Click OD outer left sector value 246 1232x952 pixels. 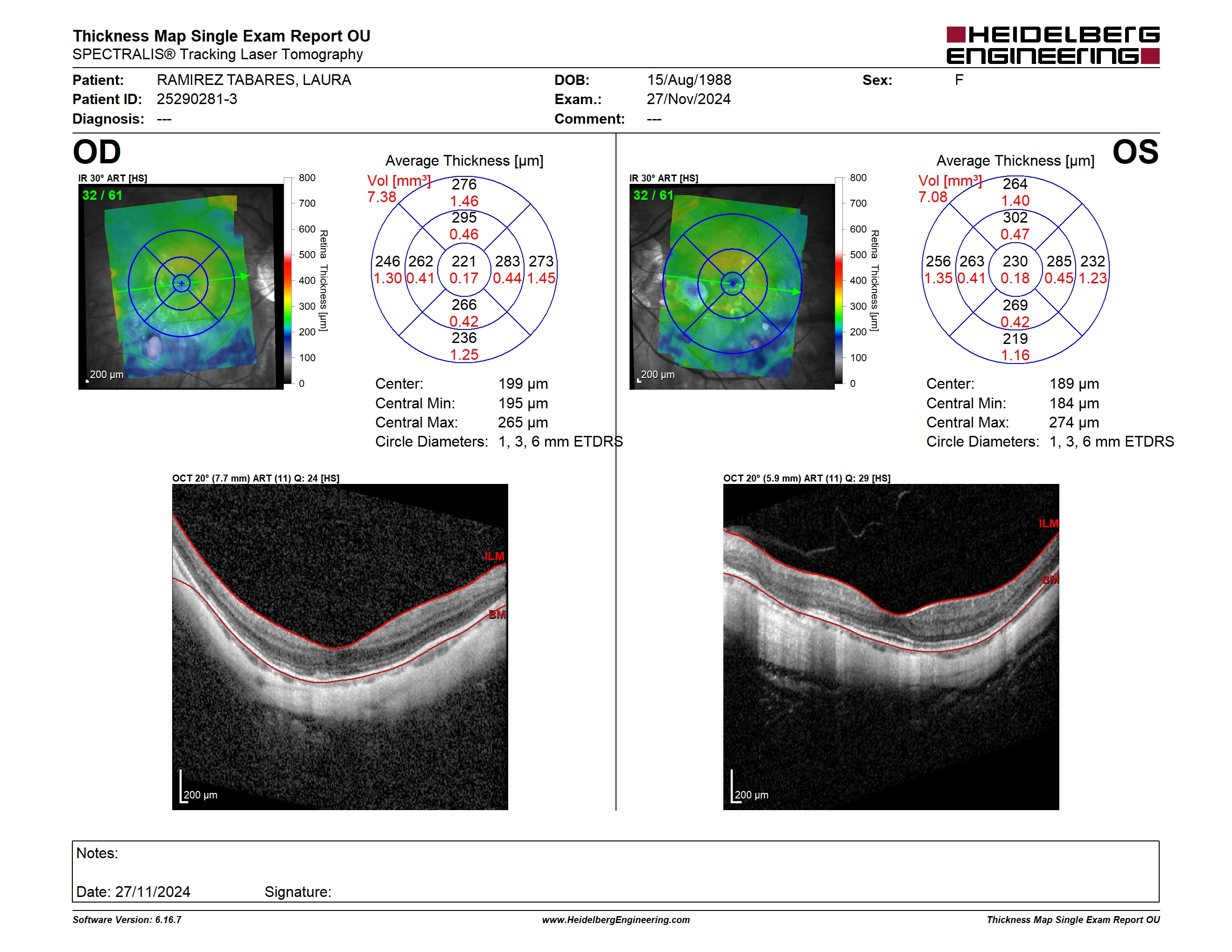[387, 261]
